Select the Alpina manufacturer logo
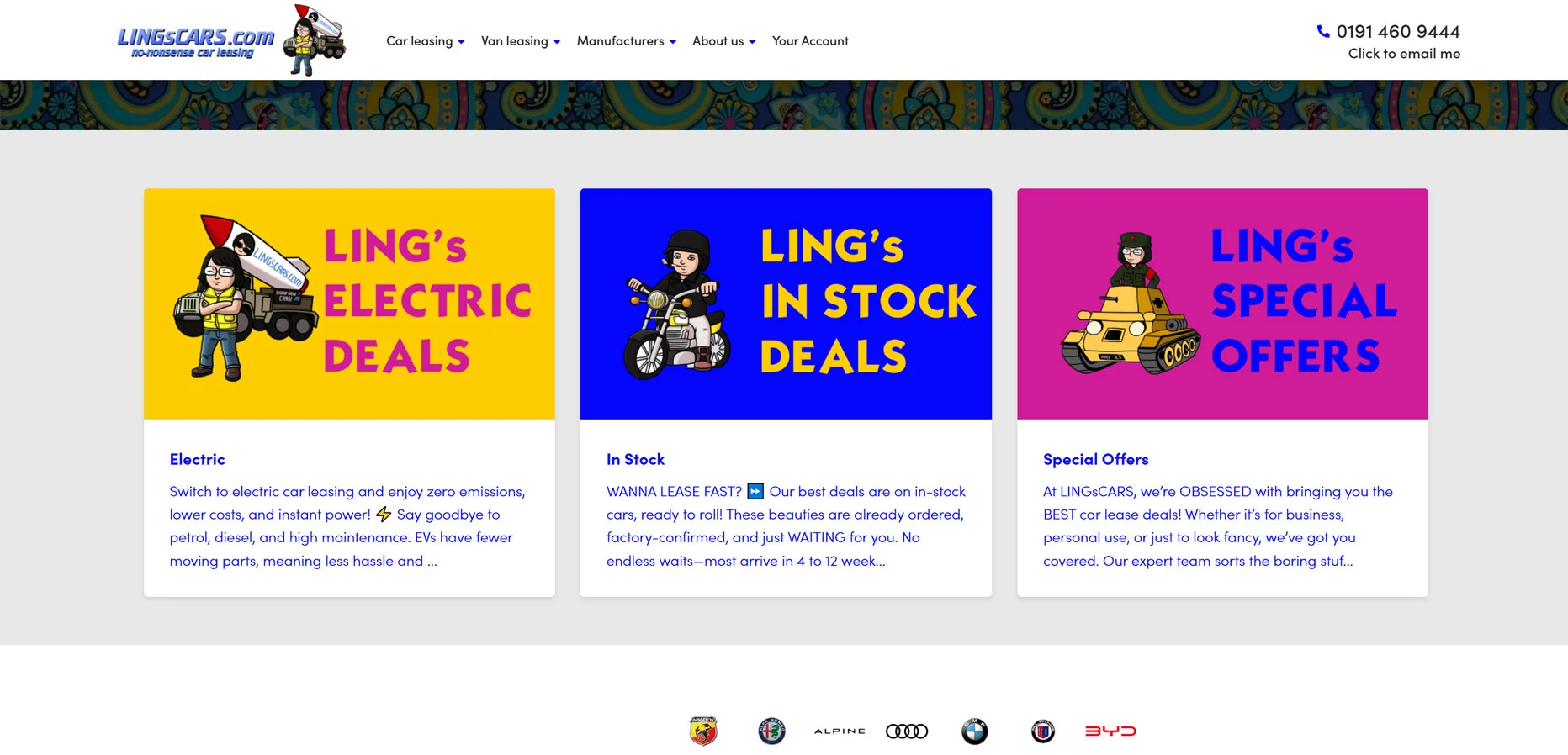The image size is (1568, 755). 1043,731
